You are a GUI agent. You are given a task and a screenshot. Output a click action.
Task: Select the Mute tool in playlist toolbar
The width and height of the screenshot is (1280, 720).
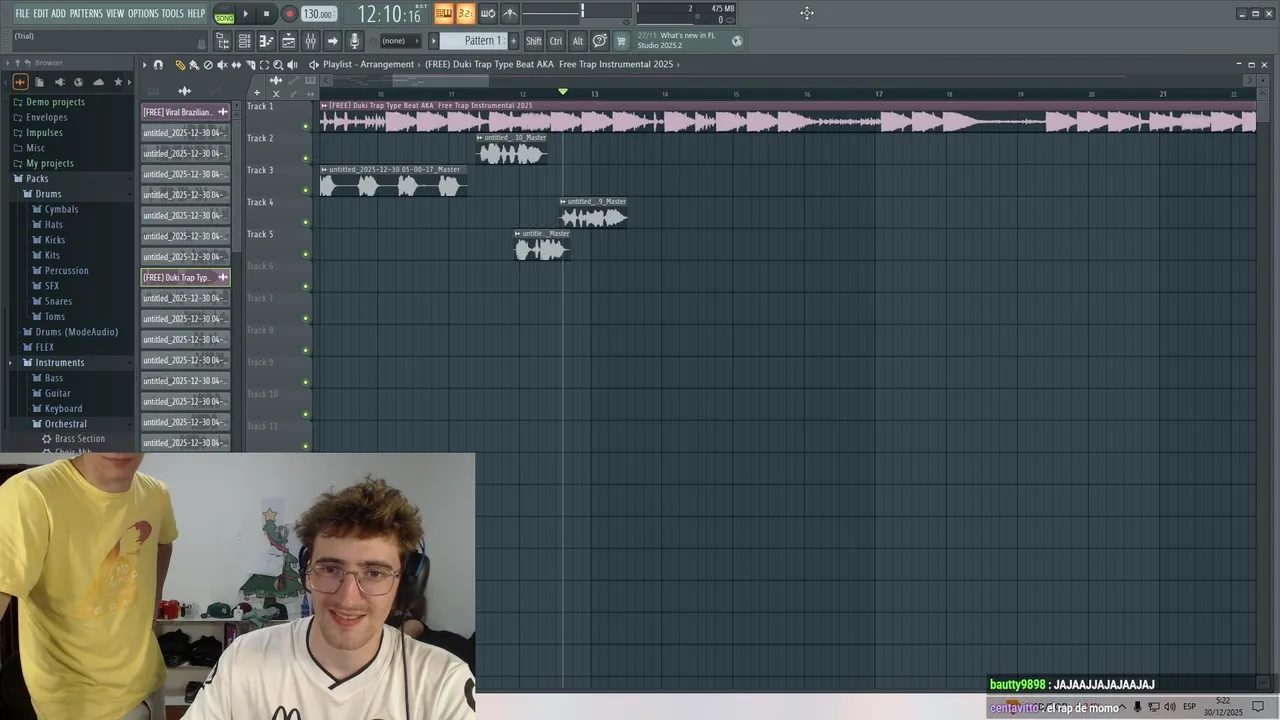222,65
